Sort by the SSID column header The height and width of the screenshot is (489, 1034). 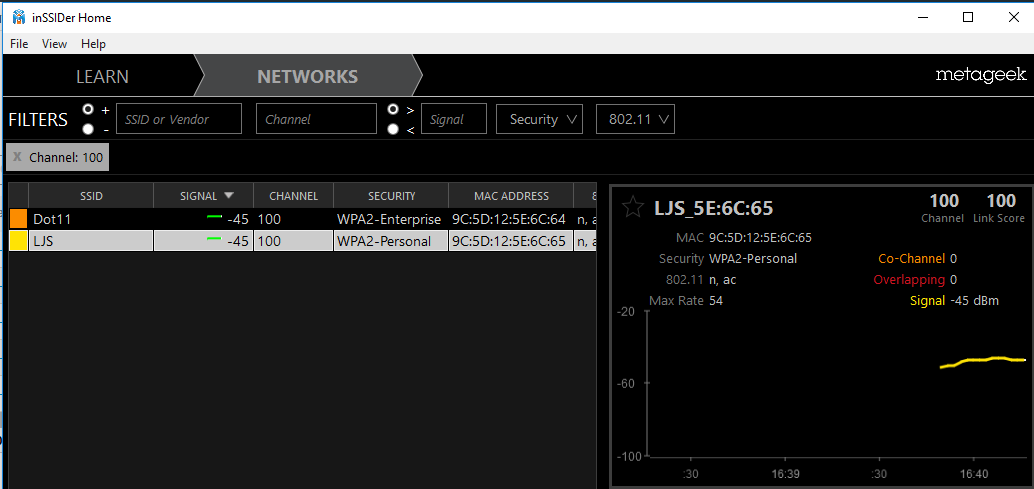tap(91, 196)
